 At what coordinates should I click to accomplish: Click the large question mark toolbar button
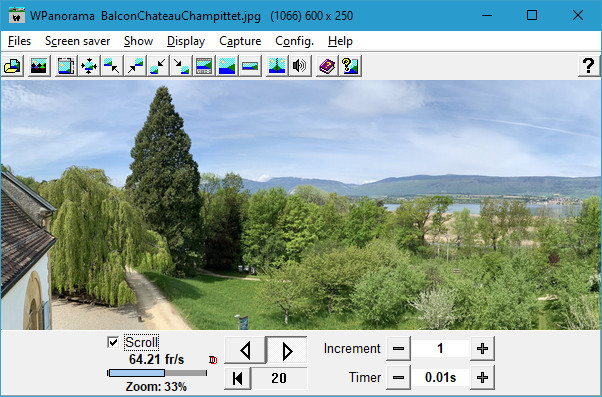coord(589,66)
